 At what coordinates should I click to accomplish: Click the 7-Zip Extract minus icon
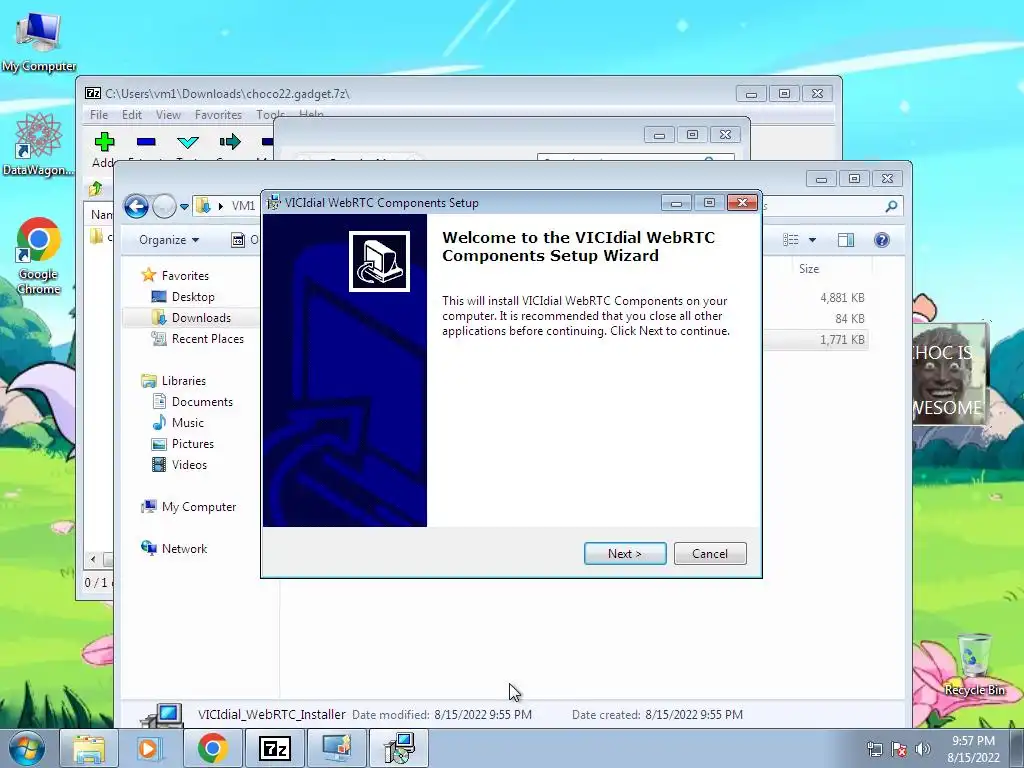(x=146, y=142)
